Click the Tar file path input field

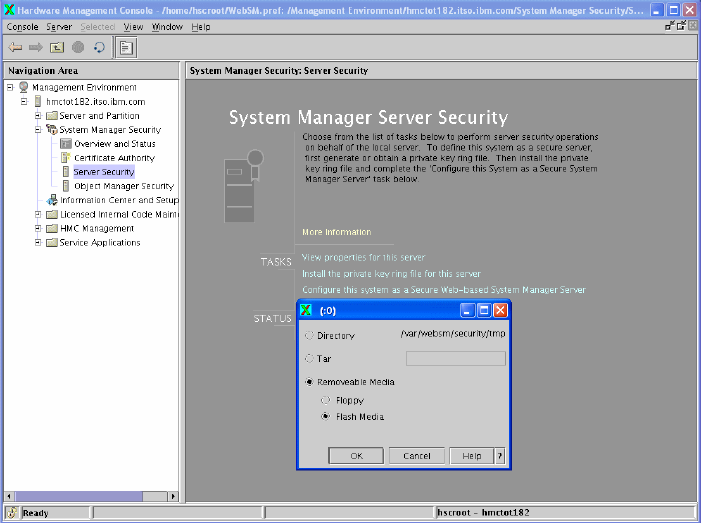point(456,359)
